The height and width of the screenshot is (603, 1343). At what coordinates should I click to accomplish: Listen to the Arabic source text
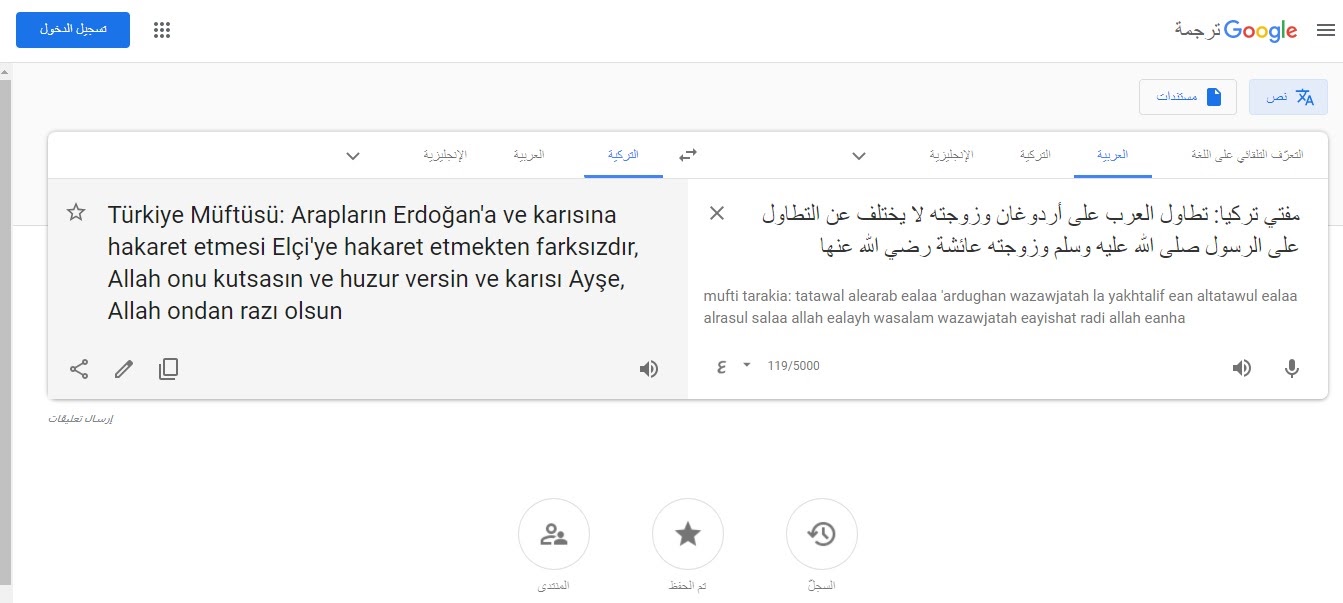pos(1242,368)
